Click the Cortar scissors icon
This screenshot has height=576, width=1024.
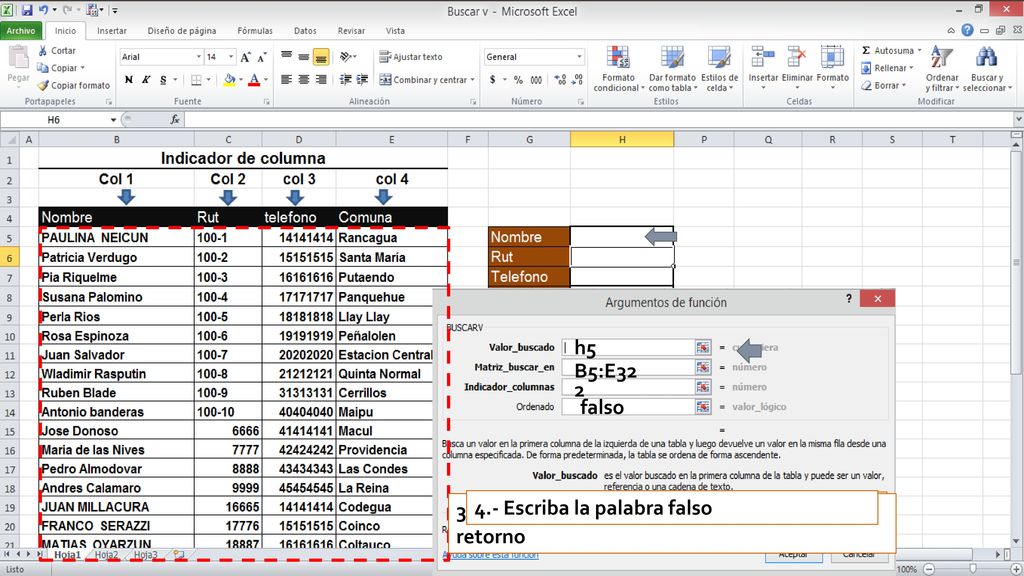tap(43, 50)
